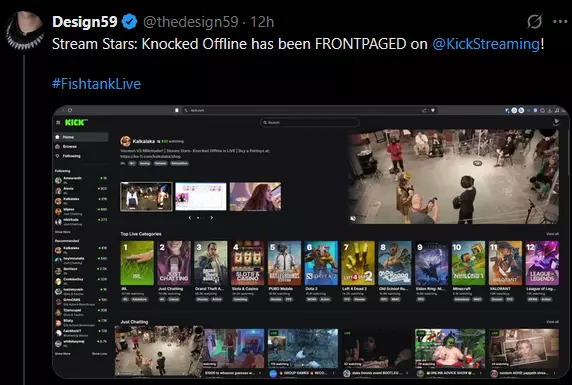
Task: Click the Grok explain icon on the tweet
Action: (534, 22)
